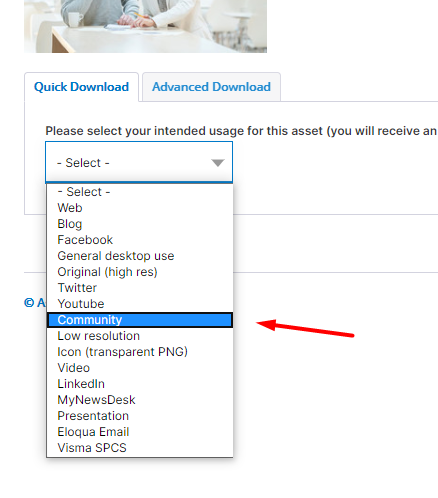Image resolution: width=438 pixels, height=498 pixels.
Task: Choose Visma SPCS from the list
Action: (140, 448)
